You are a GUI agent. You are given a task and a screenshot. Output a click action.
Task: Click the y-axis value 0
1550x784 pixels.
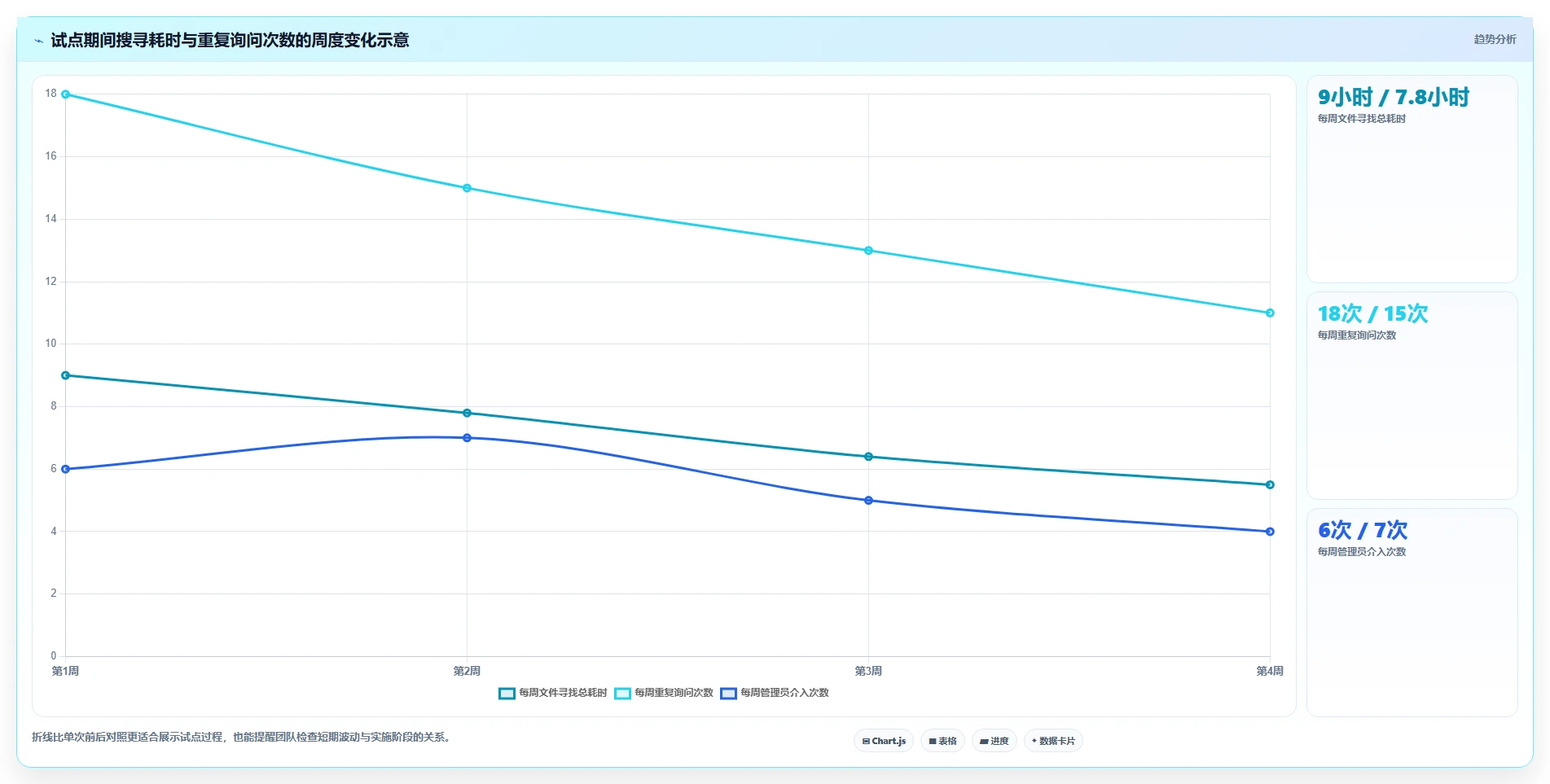(x=54, y=656)
